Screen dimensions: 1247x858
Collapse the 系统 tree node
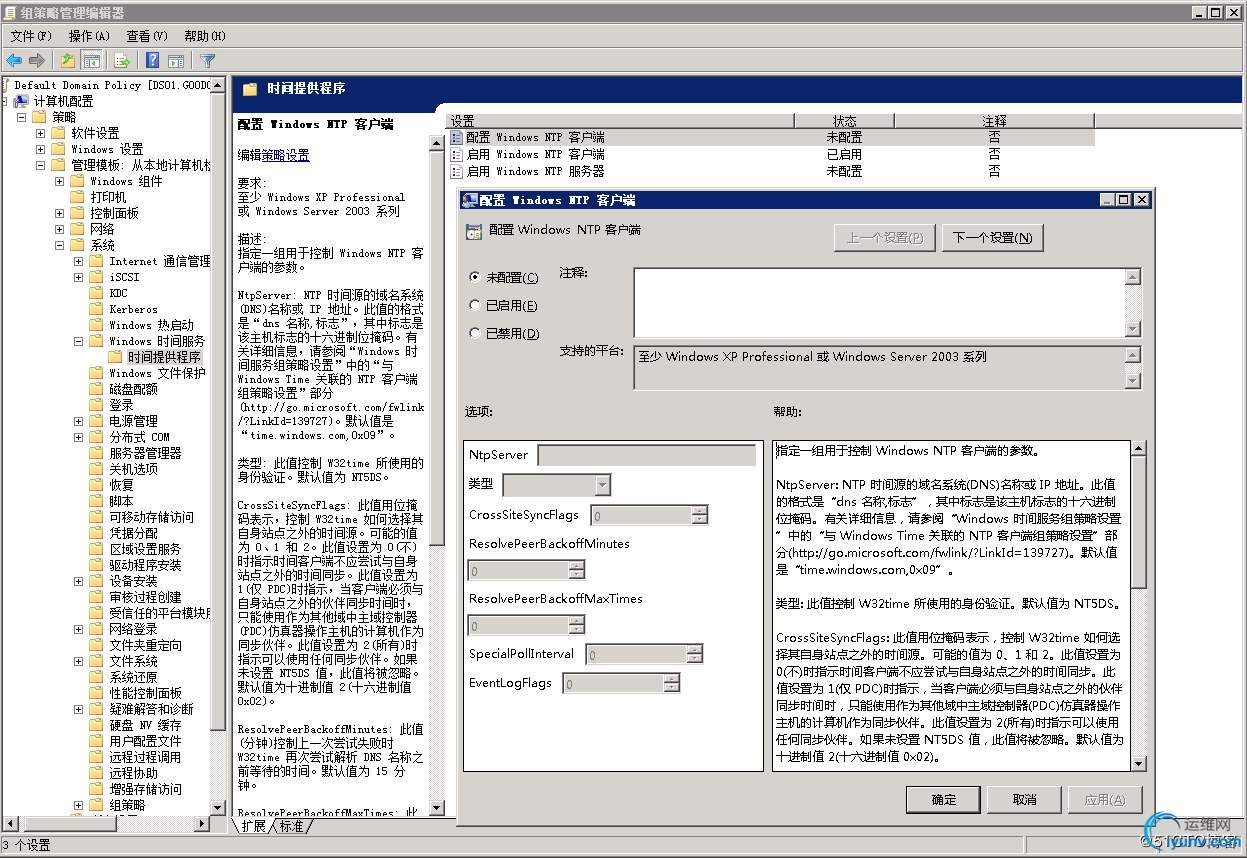click(60, 245)
